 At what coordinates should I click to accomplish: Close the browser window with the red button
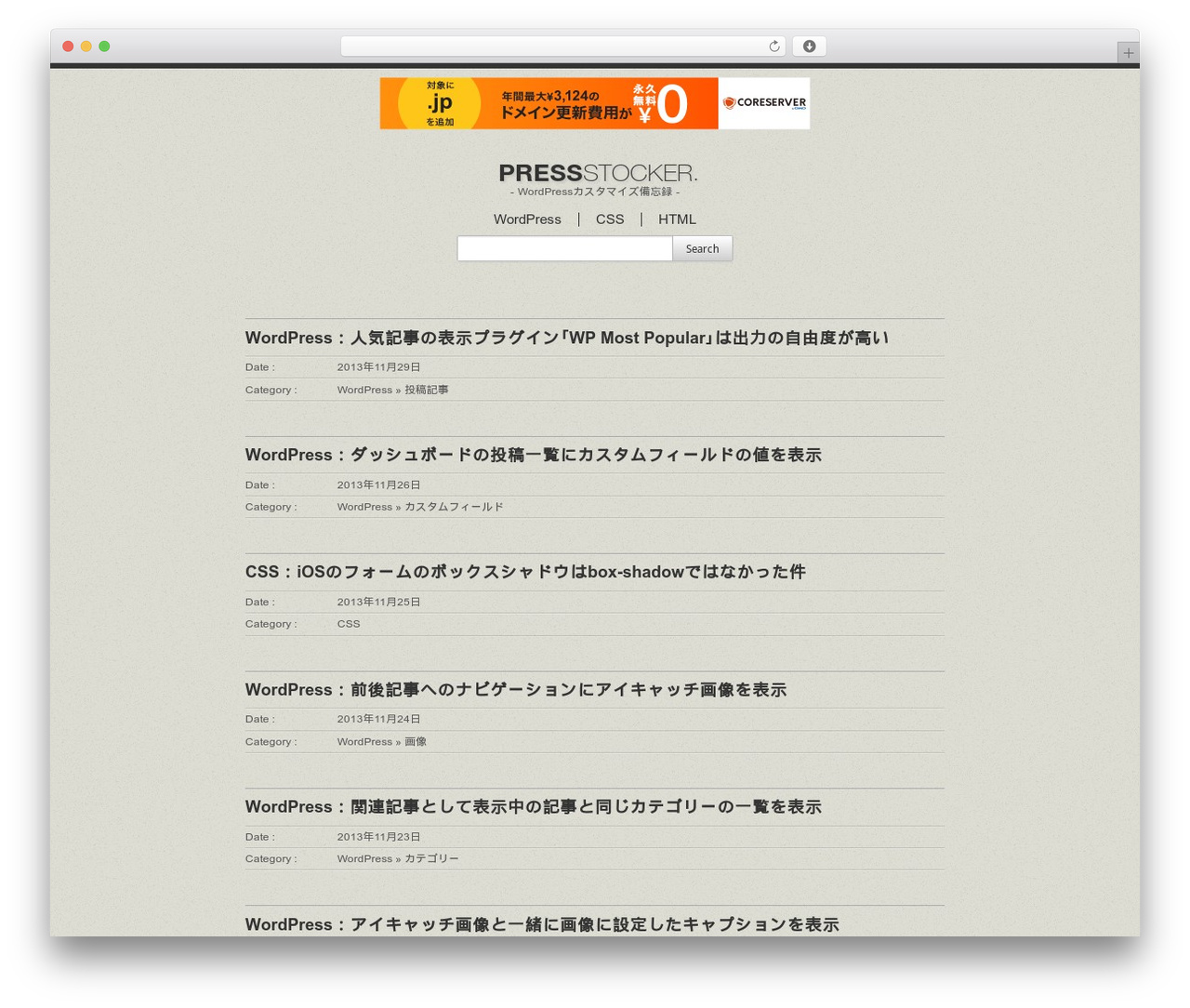(68, 46)
